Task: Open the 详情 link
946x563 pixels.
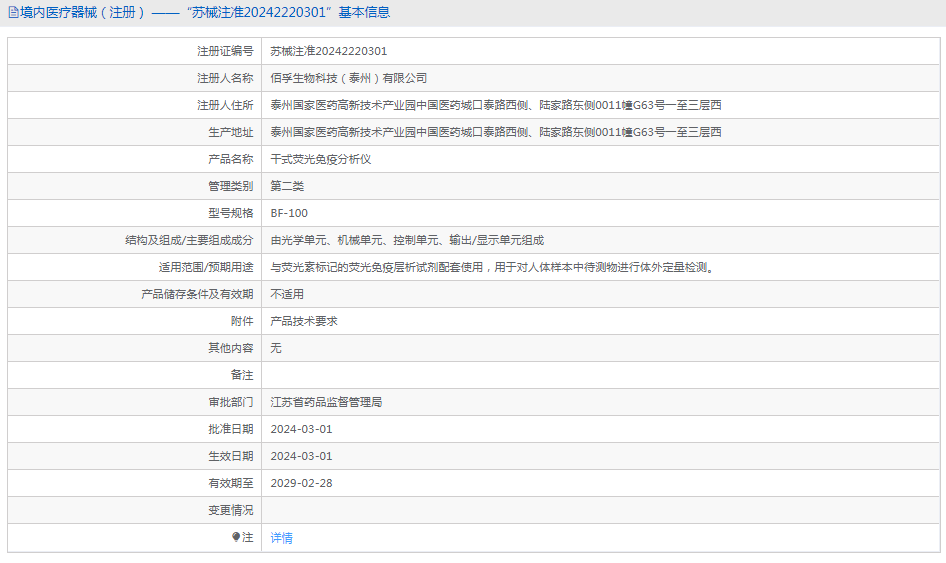Action: click(x=282, y=538)
